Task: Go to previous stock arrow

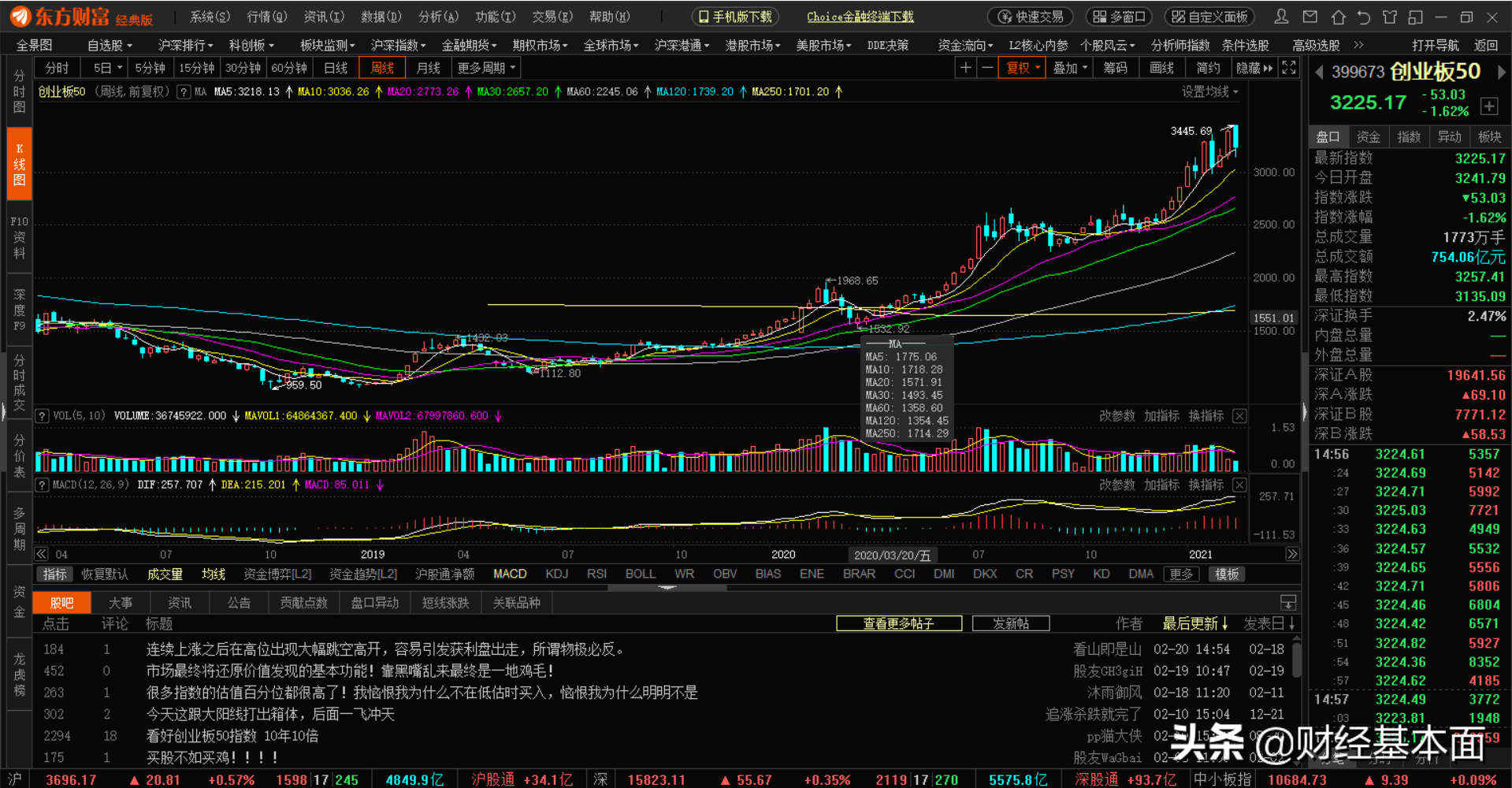Action: pos(1318,72)
